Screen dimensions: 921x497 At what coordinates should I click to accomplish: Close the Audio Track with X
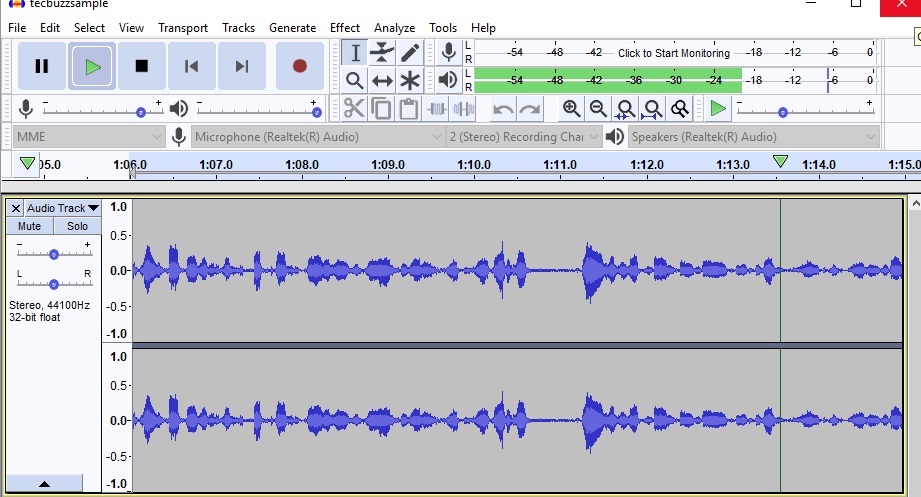coord(15,208)
